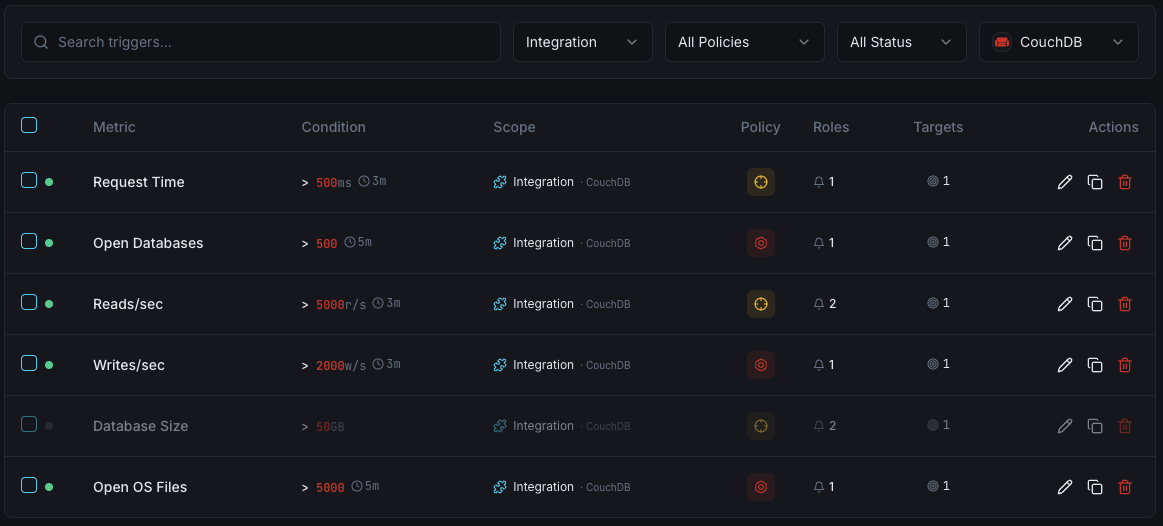Click the Request Time metric name
This screenshot has width=1163, height=526.
139,182
